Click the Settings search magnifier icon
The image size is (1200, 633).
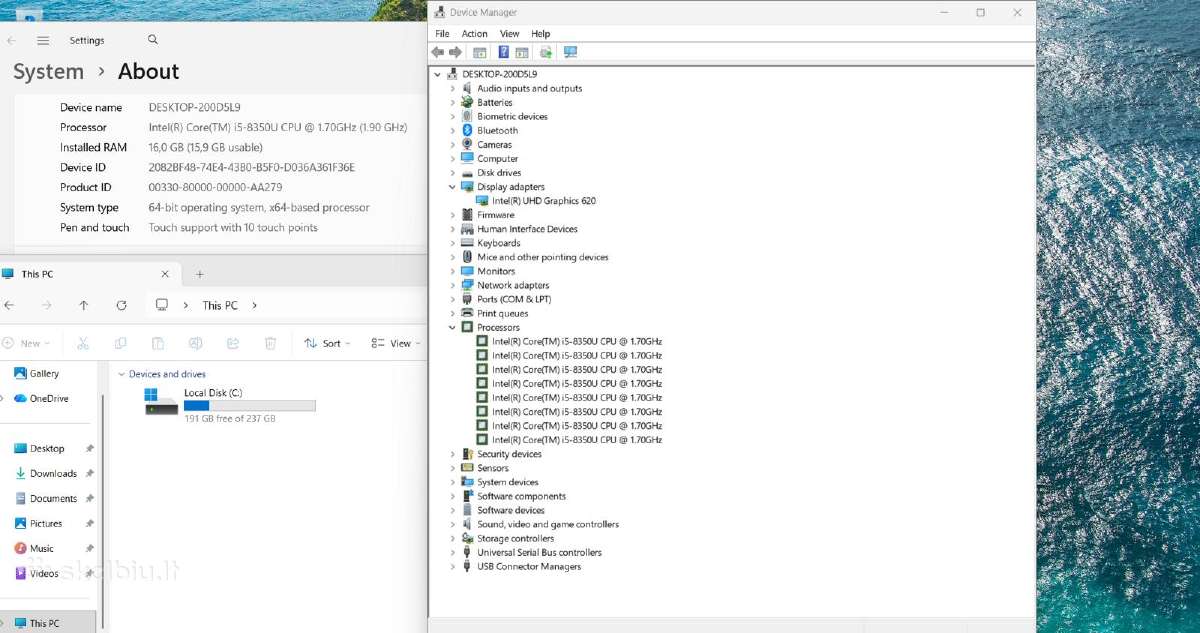point(153,40)
